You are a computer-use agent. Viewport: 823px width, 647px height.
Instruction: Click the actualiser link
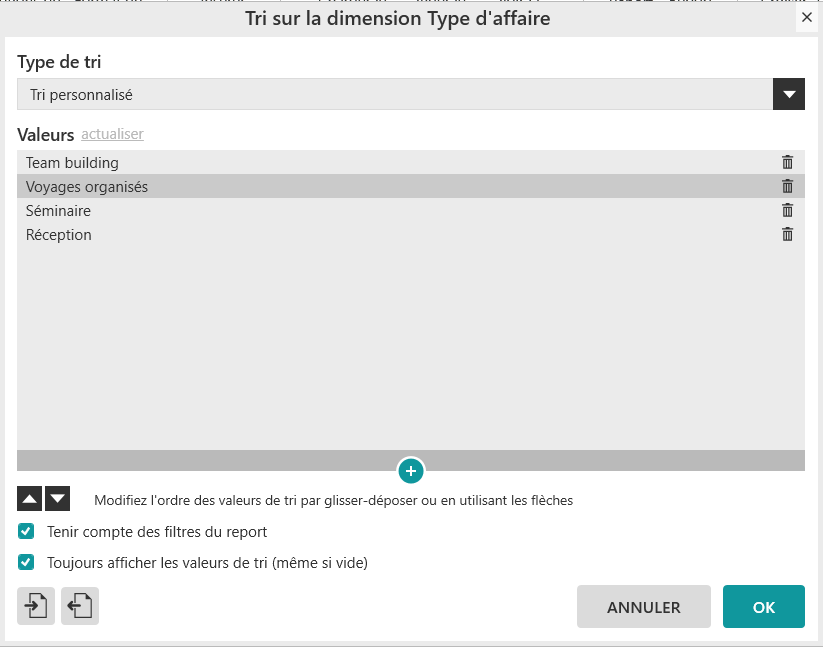click(x=112, y=134)
